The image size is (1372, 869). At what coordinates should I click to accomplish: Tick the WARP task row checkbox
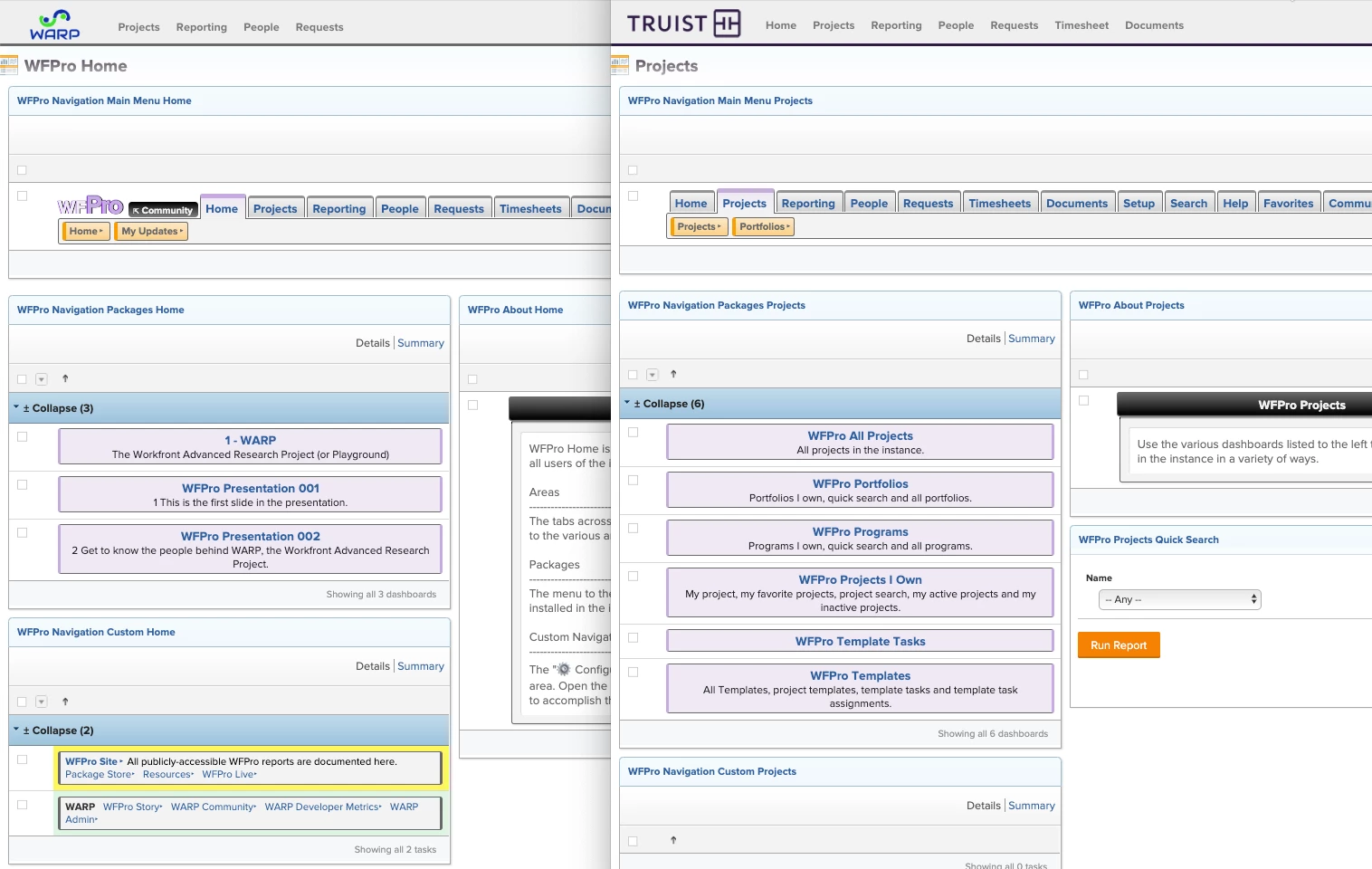click(x=23, y=804)
